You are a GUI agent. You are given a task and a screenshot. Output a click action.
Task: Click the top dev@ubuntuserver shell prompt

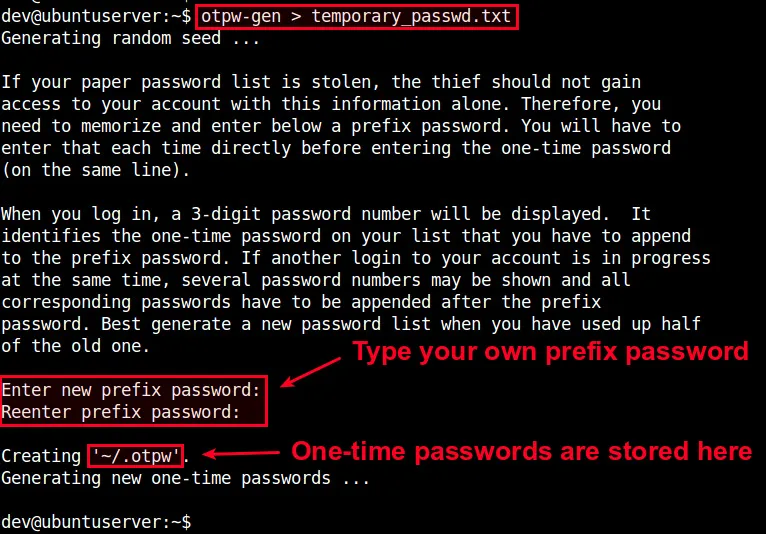click(x=96, y=18)
